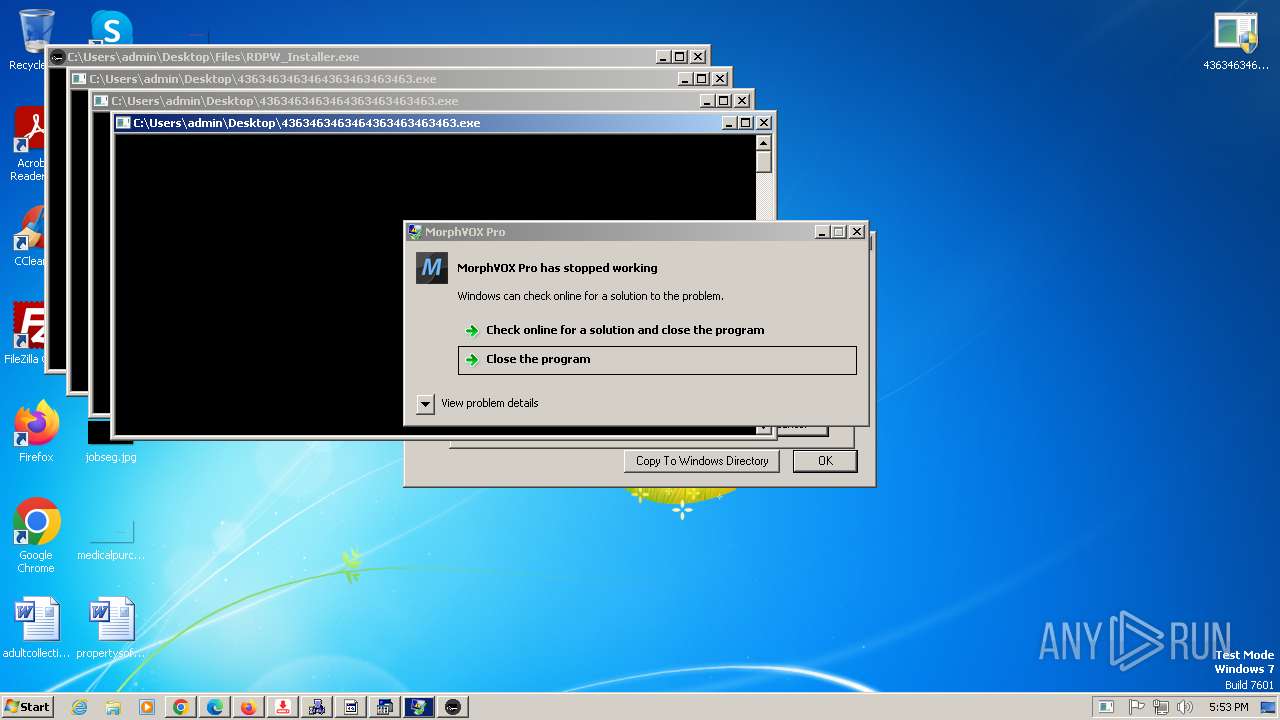1280x720 pixels.
Task: Select jobseg.jpg desktop file
Action: (x=110, y=442)
